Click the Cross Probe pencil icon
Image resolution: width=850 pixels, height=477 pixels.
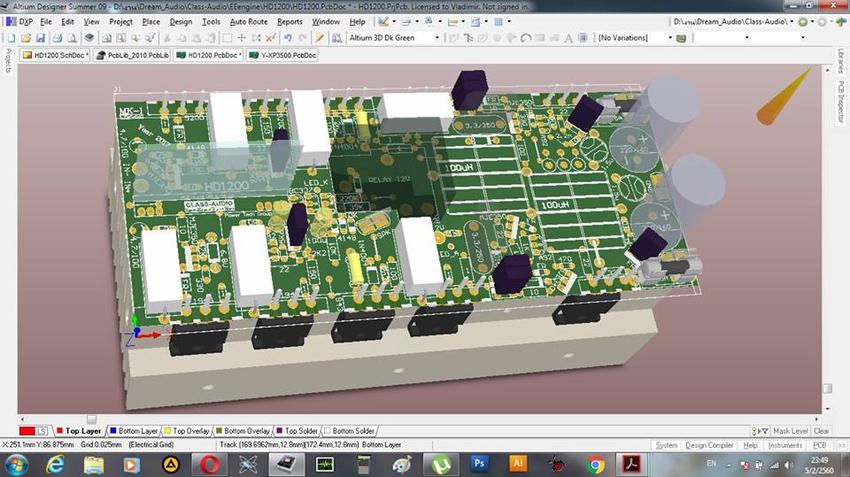tap(320, 38)
